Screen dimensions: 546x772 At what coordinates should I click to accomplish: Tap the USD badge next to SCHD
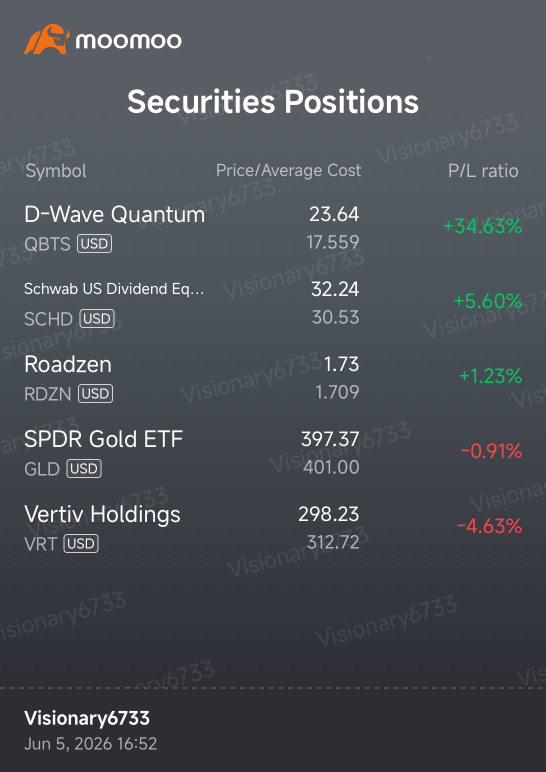(x=96, y=319)
